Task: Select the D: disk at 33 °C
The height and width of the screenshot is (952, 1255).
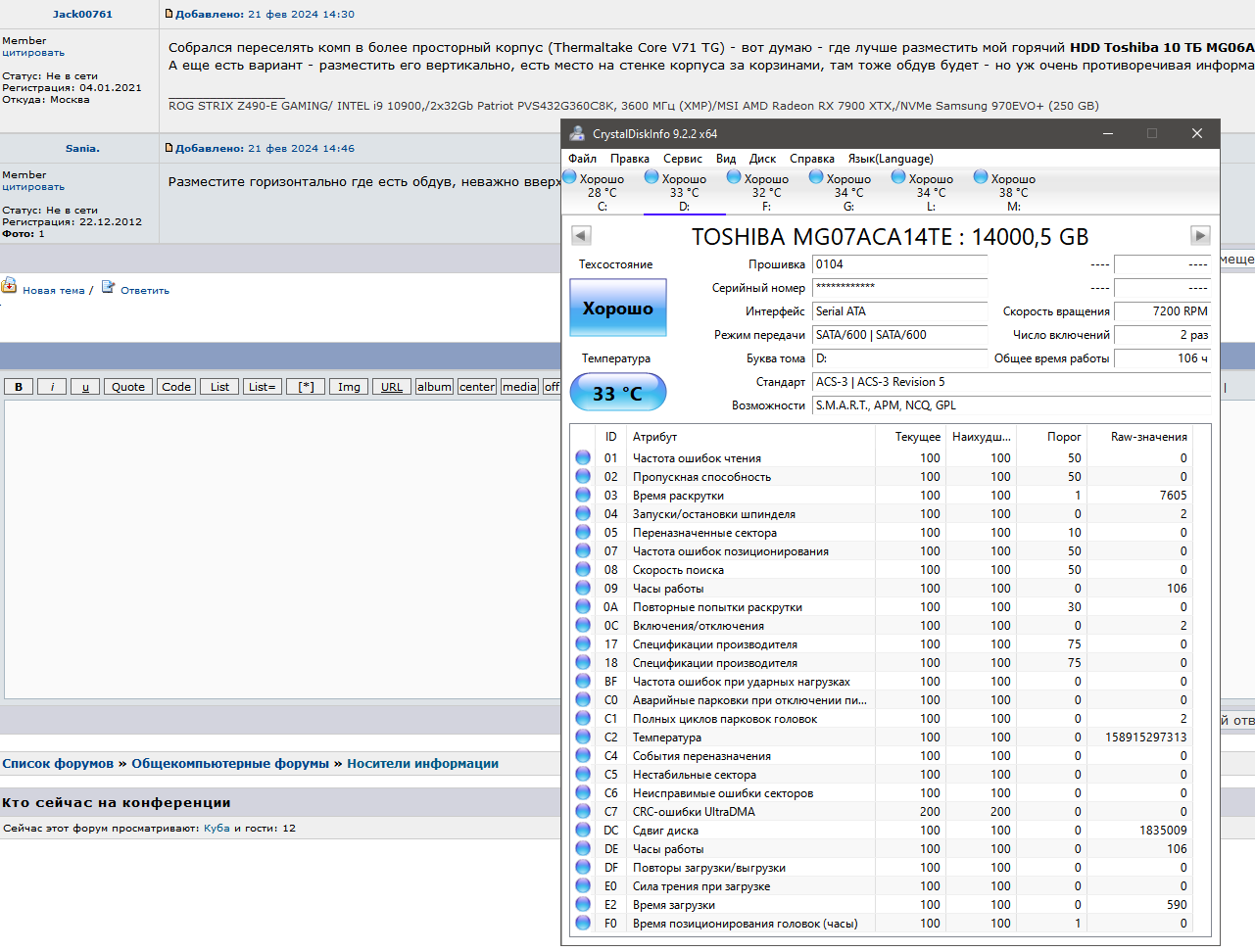Action: pos(684,191)
